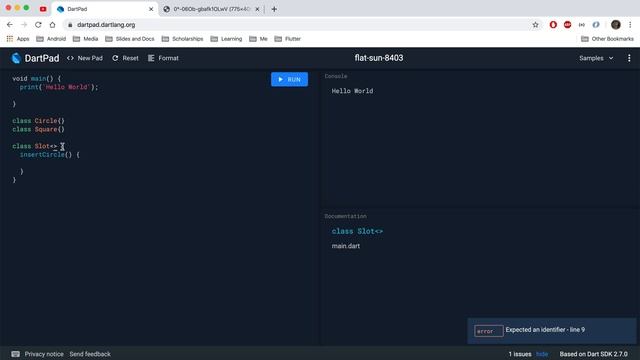Click the 'void main()' code line
Screen dimensions: 640x360
(x=37, y=78)
